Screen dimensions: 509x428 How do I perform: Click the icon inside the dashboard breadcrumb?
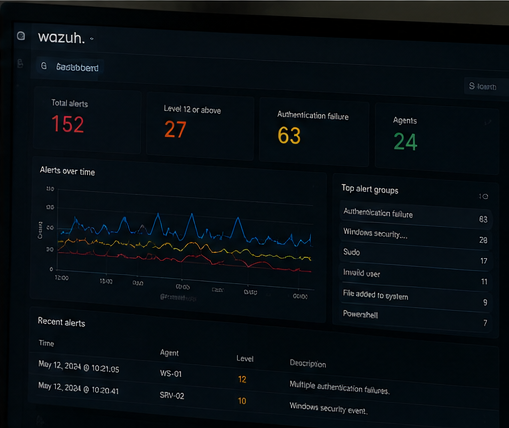[44, 66]
